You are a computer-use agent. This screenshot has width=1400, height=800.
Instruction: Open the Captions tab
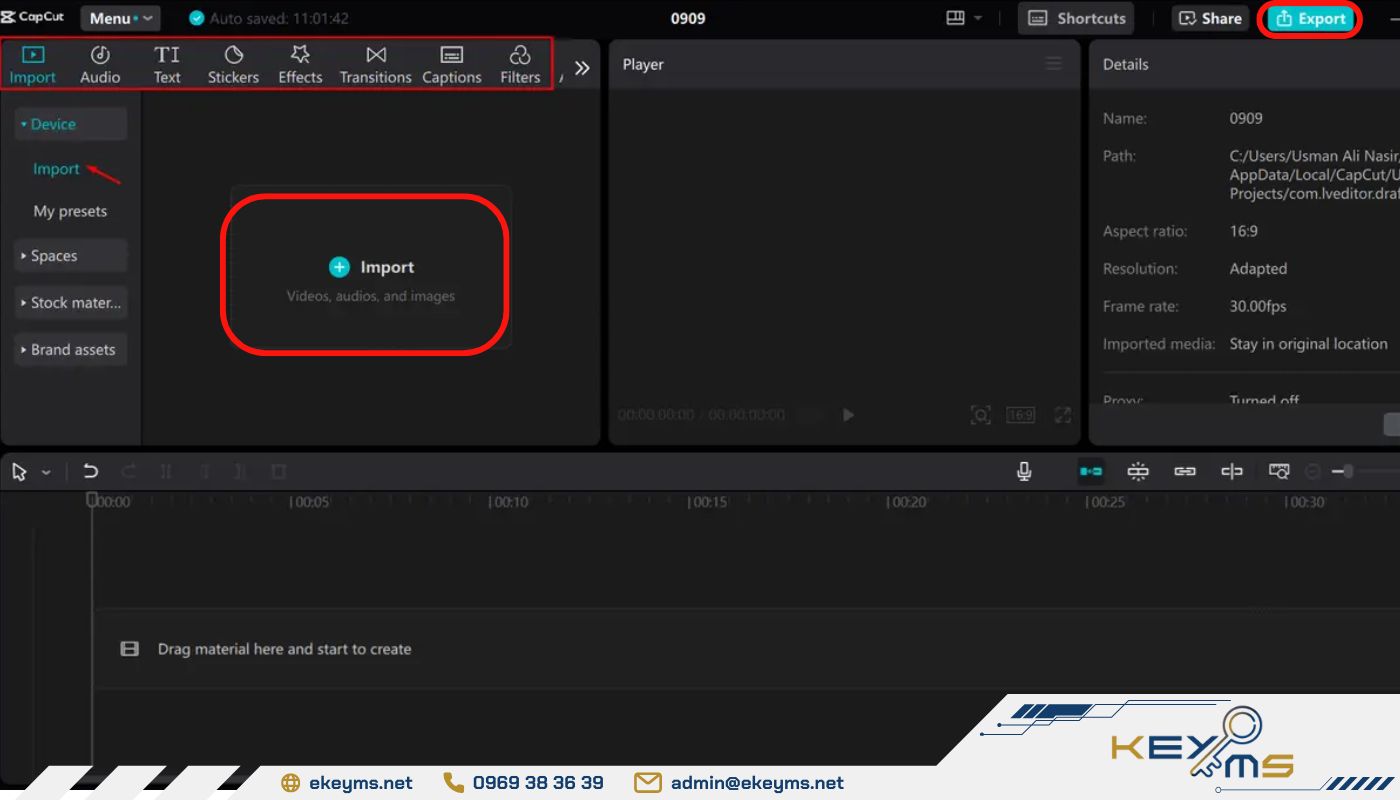click(x=452, y=65)
